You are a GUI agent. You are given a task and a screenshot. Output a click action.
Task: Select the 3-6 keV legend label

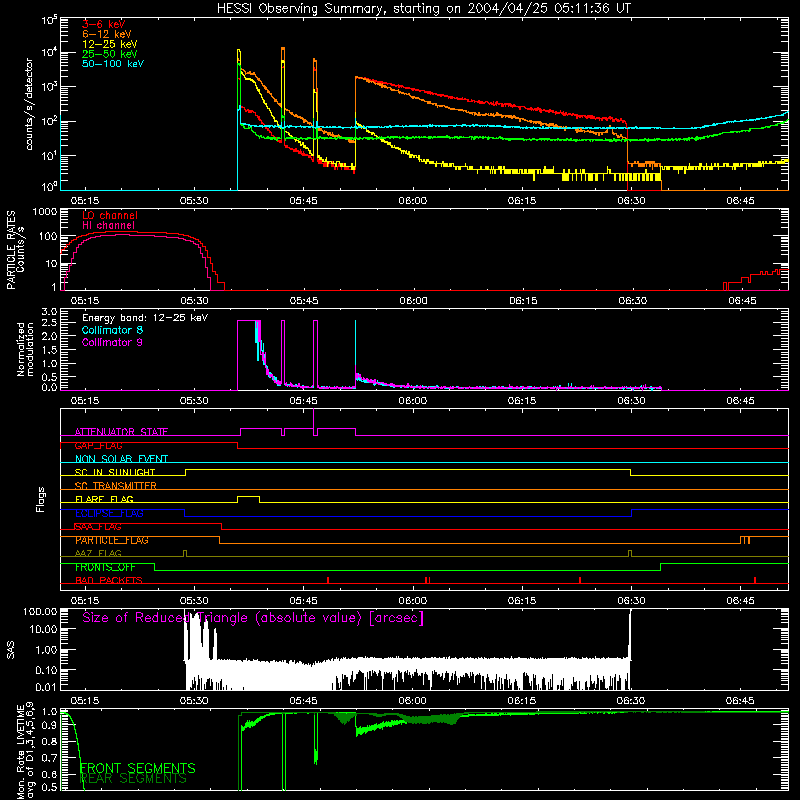(x=104, y=24)
